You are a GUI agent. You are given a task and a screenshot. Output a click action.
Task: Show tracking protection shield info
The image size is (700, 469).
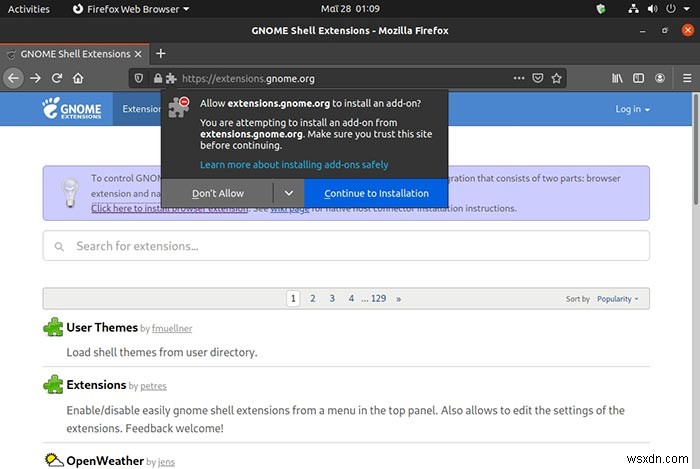point(139,79)
